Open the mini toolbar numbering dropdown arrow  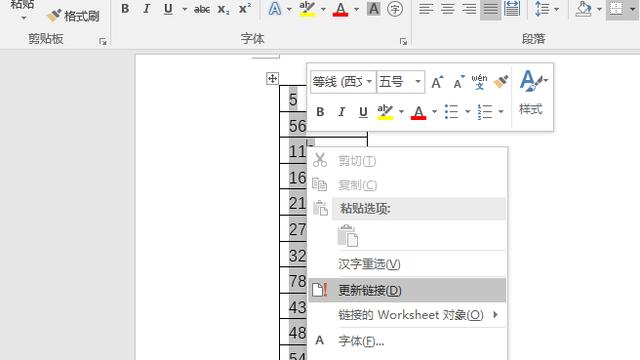point(501,112)
